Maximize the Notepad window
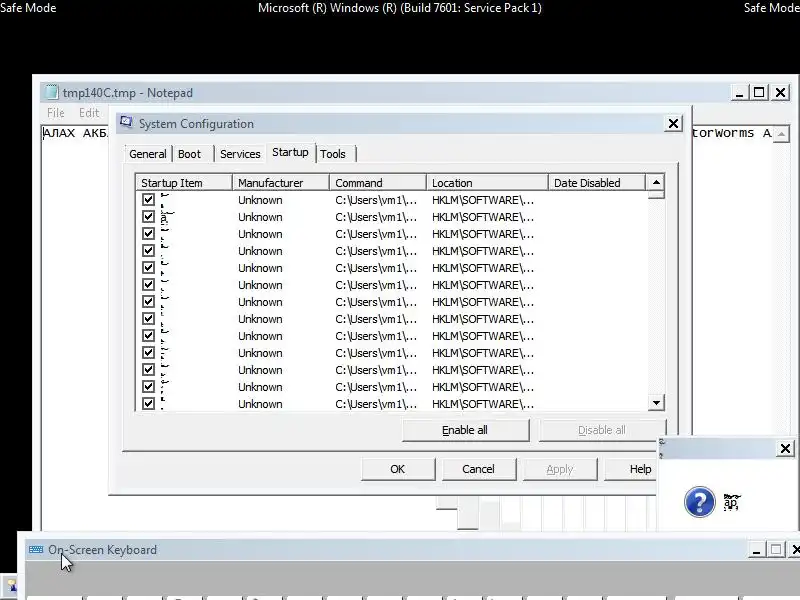 click(x=759, y=92)
